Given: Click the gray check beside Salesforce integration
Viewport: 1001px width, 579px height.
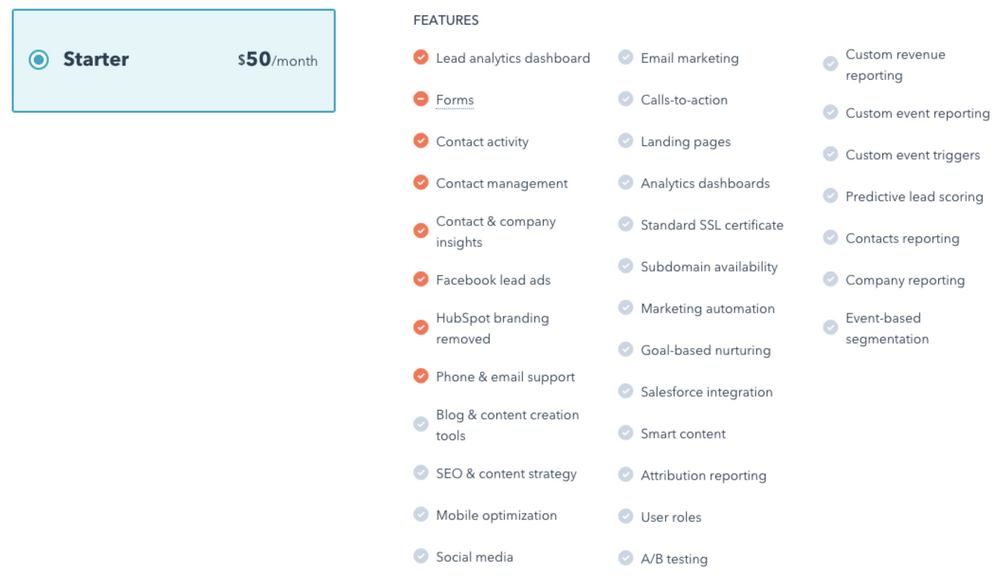Looking at the screenshot, I should 626,391.
